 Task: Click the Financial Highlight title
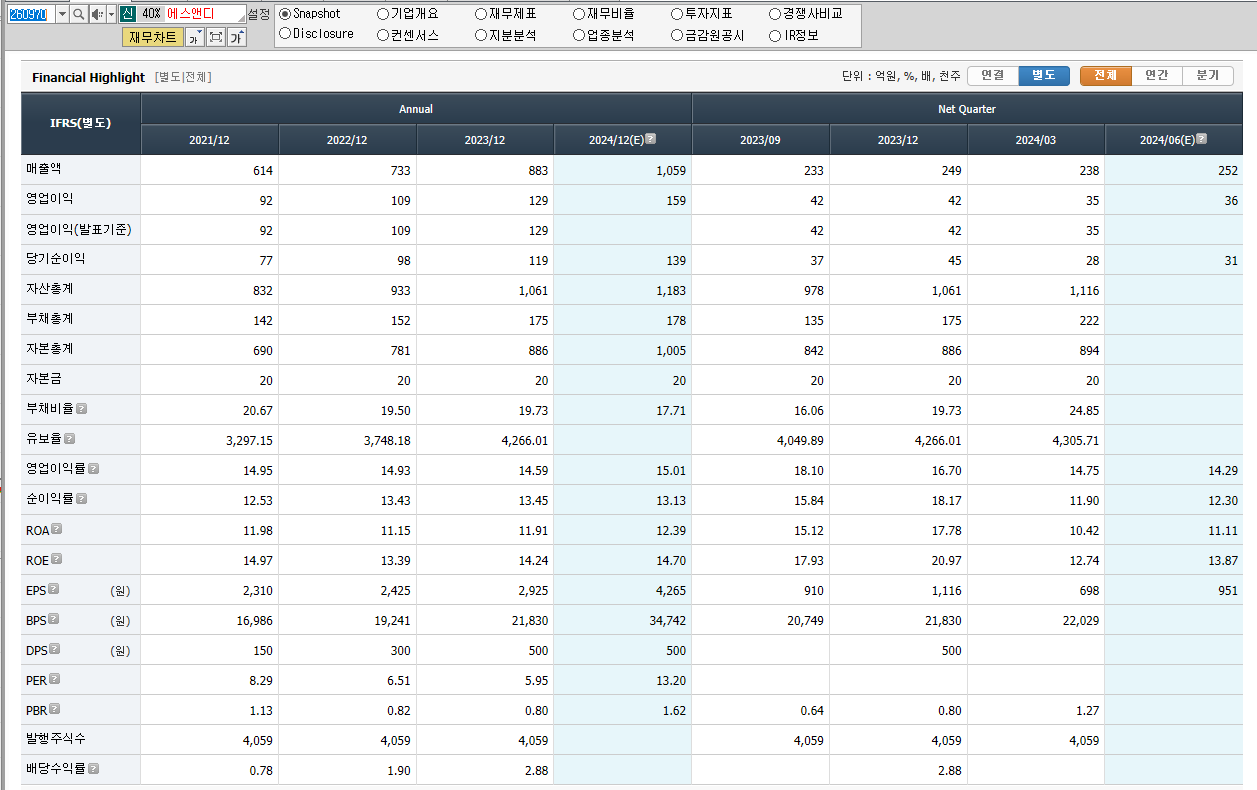point(88,77)
